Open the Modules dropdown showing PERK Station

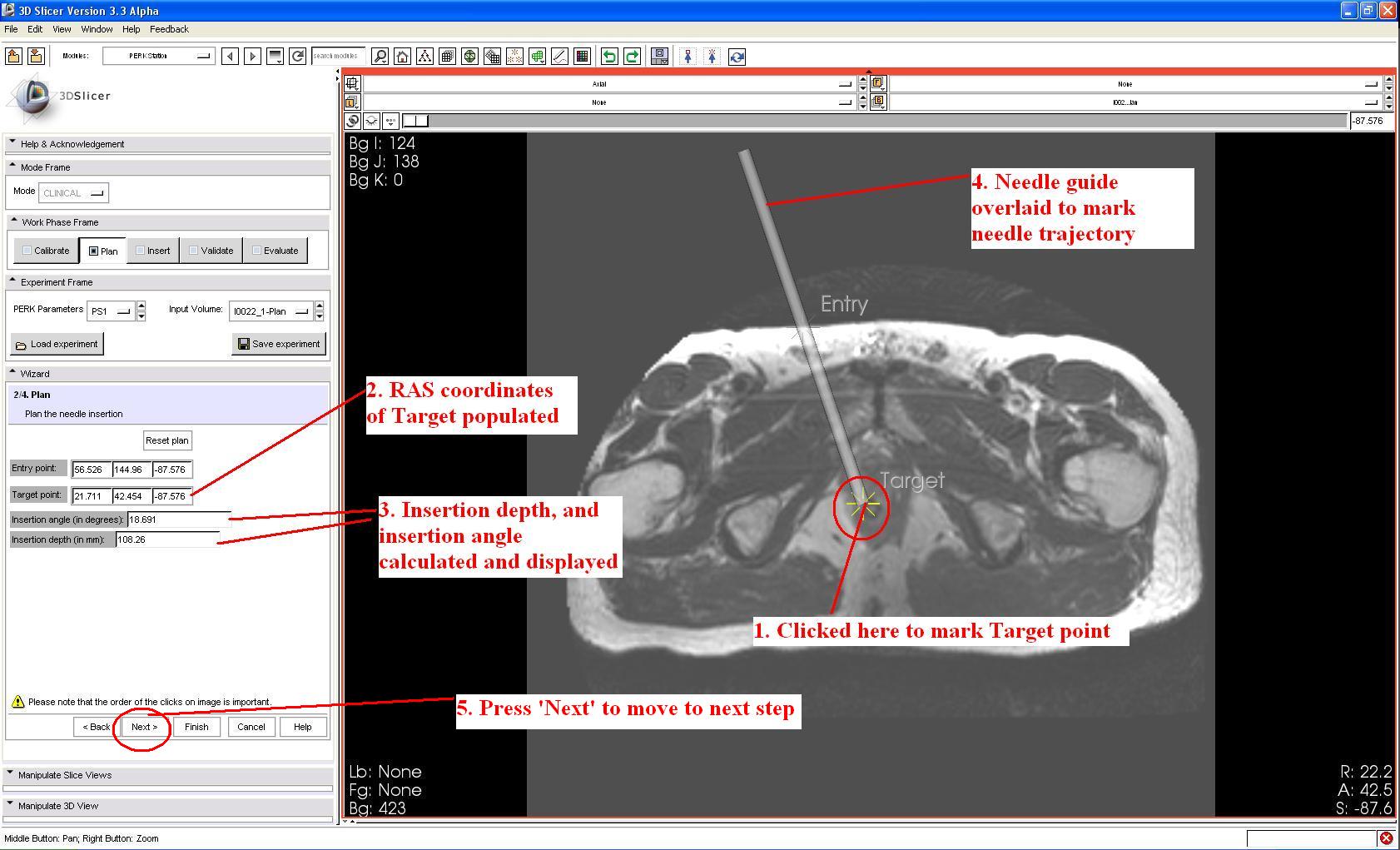tap(158, 56)
